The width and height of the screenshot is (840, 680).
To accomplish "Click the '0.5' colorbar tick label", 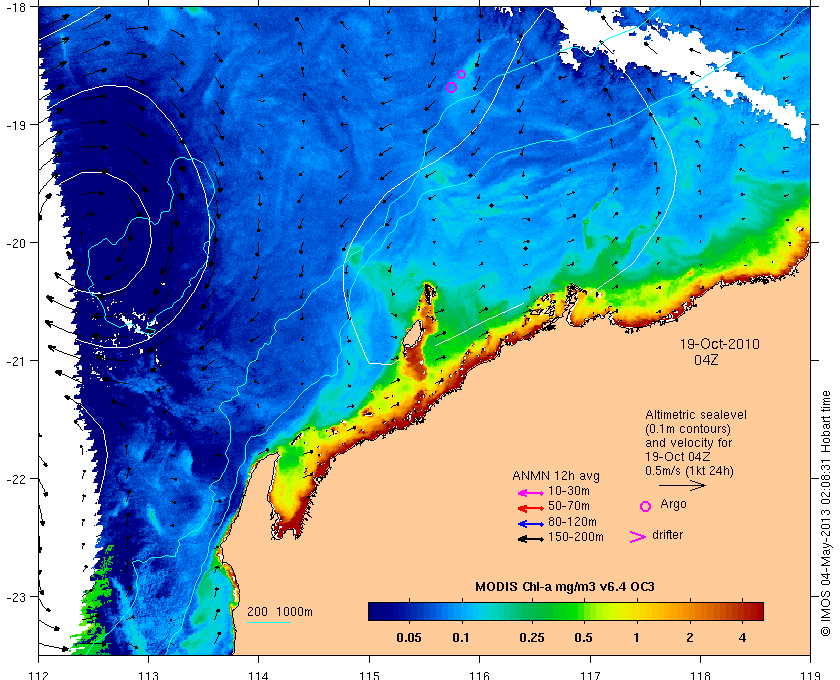I will 583,638.
